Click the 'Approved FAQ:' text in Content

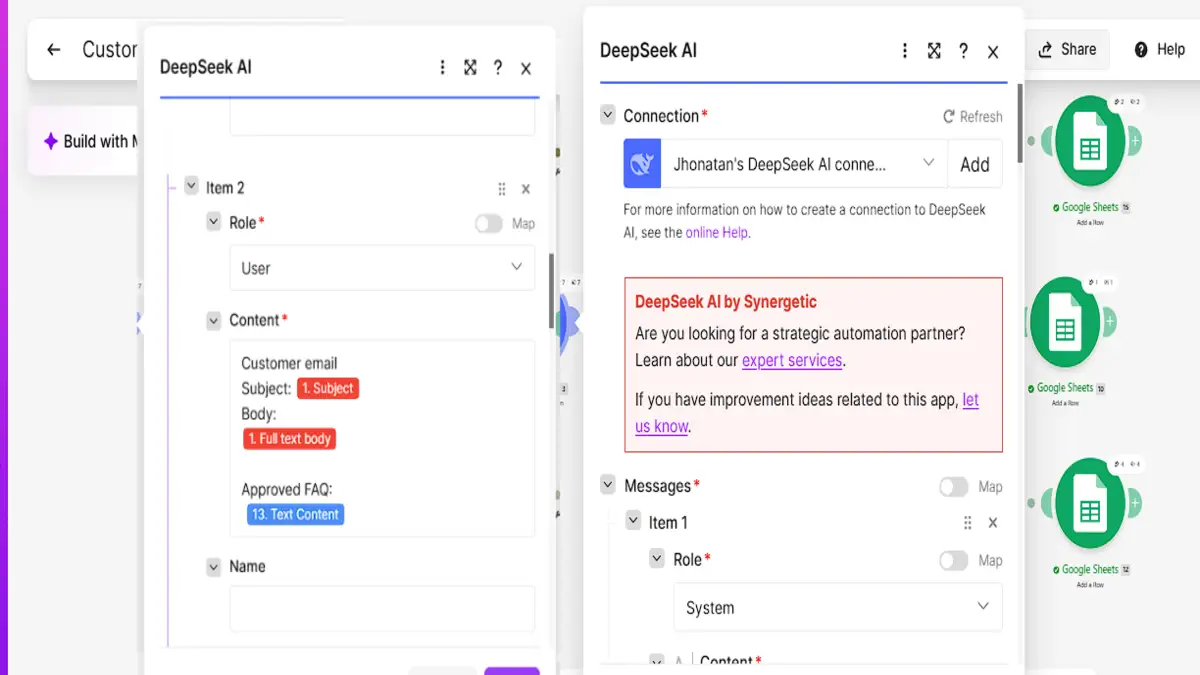[x=286, y=489]
